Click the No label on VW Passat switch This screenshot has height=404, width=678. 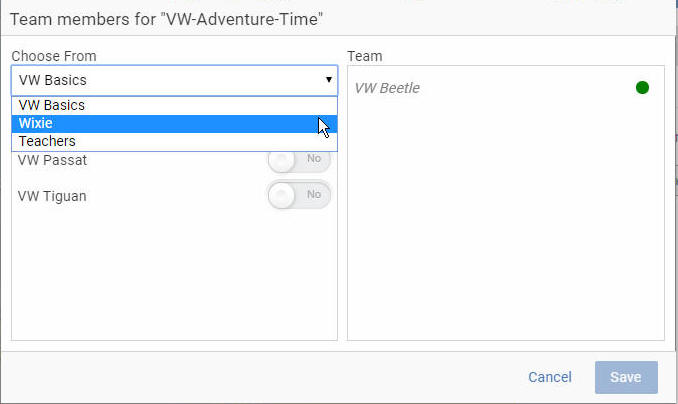(x=314, y=158)
